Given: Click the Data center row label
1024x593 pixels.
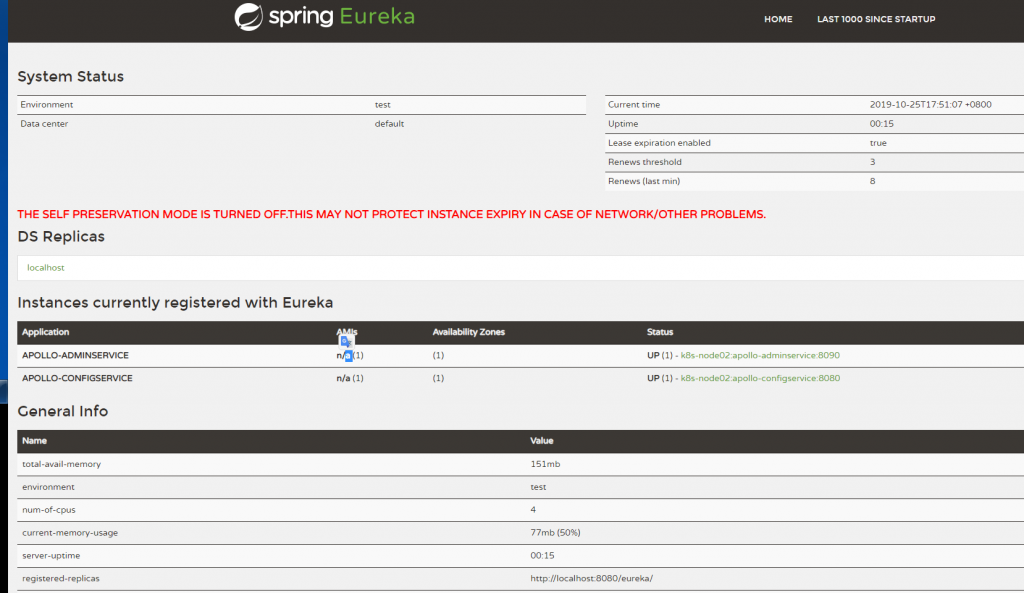Looking at the screenshot, I should (44, 123).
